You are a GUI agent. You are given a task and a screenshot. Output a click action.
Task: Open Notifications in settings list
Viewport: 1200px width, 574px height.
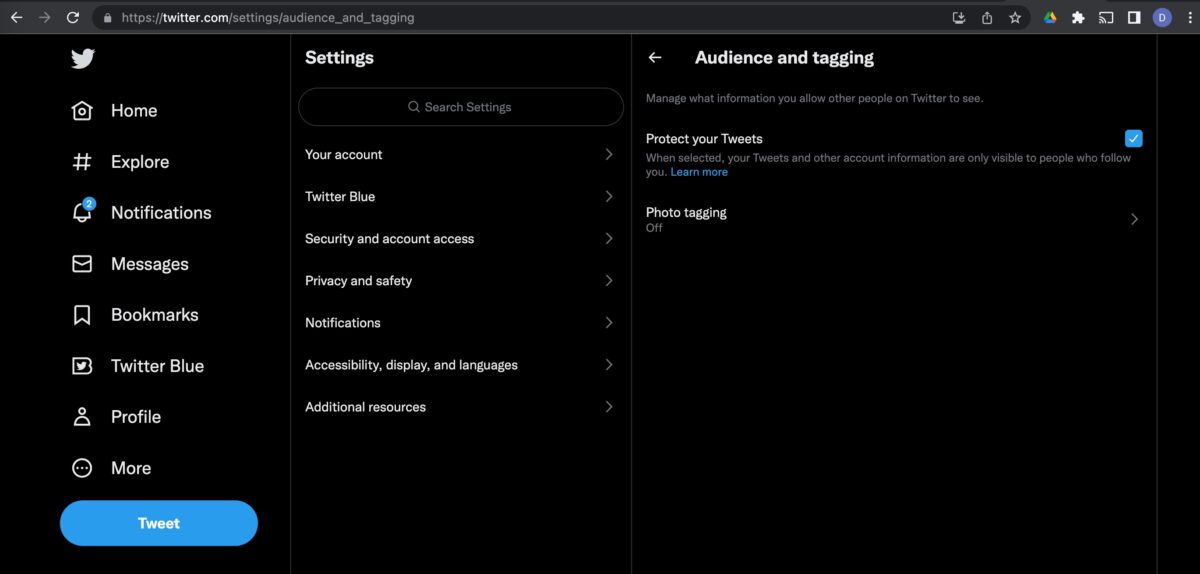[x=461, y=322]
